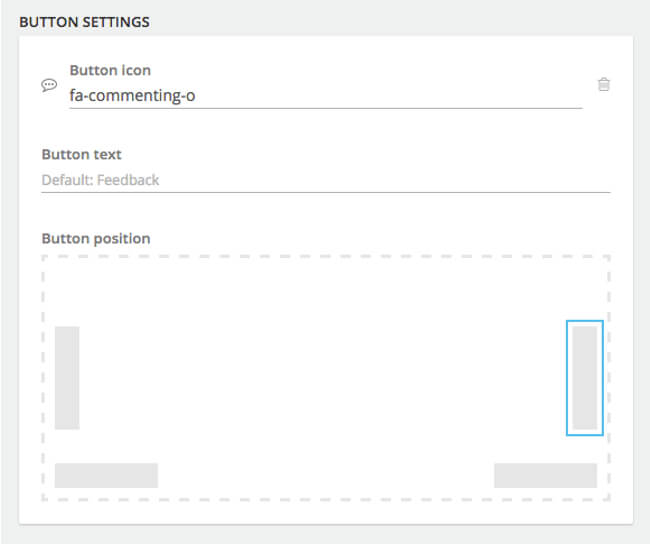The height and width of the screenshot is (550, 650).
Task: Click the empty center of position preview
Action: click(325, 378)
